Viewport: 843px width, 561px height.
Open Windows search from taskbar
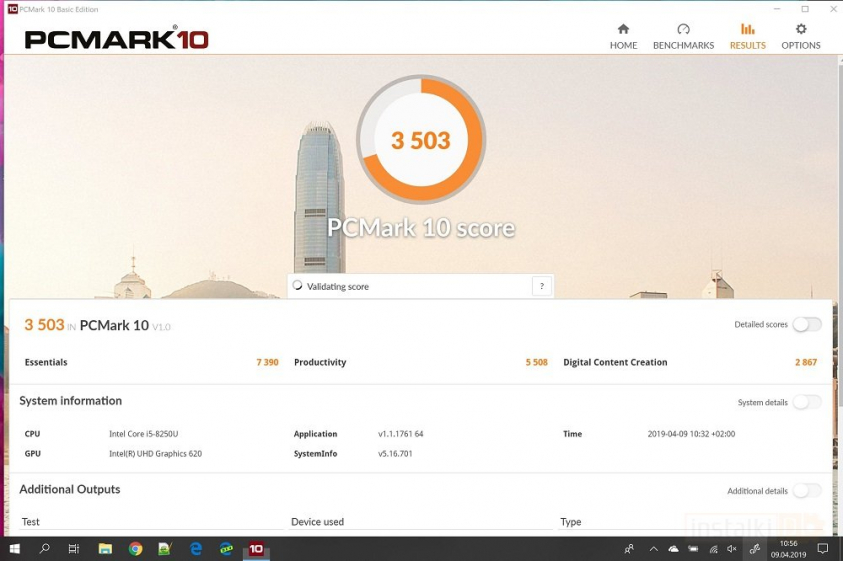(x=45, y=549)
